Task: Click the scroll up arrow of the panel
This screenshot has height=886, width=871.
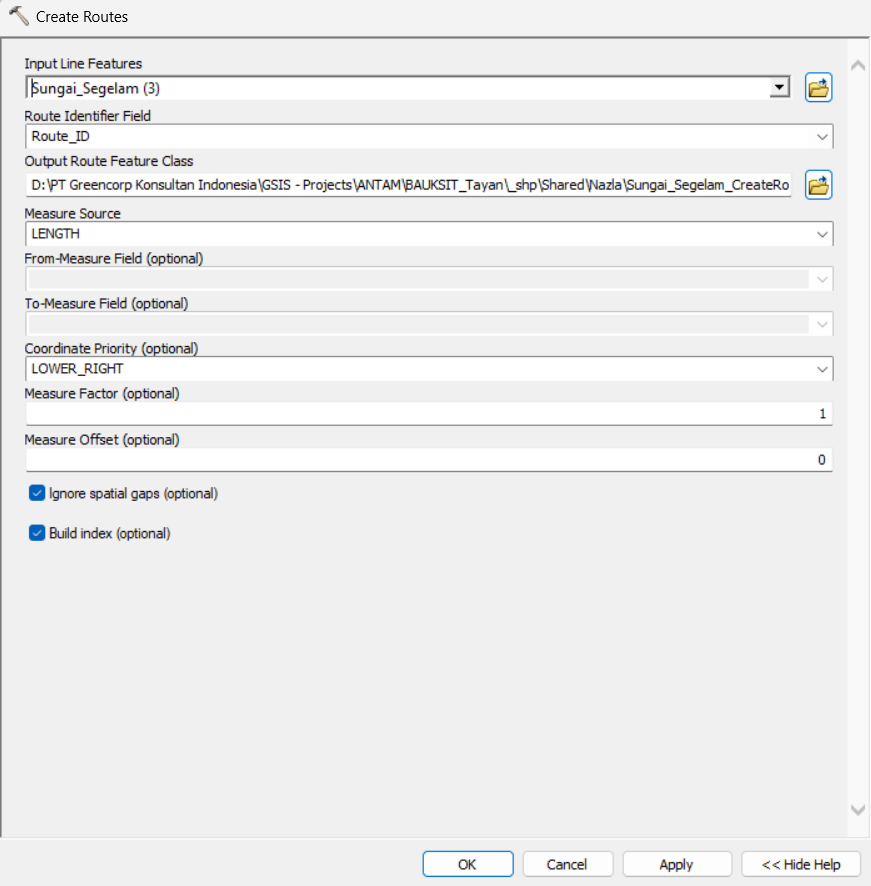Action: pos(858,66)
